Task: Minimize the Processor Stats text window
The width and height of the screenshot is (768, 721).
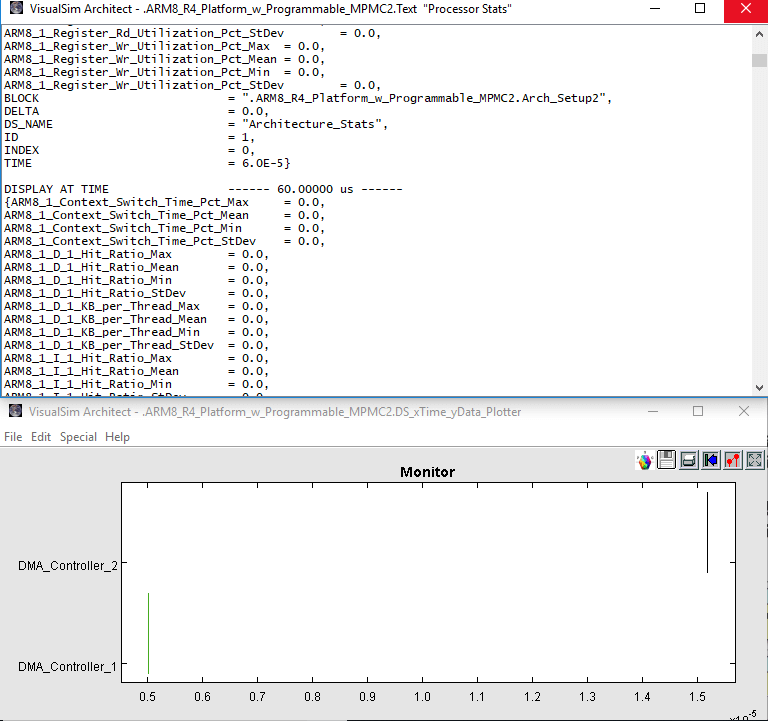Action: tap(655, 8)
